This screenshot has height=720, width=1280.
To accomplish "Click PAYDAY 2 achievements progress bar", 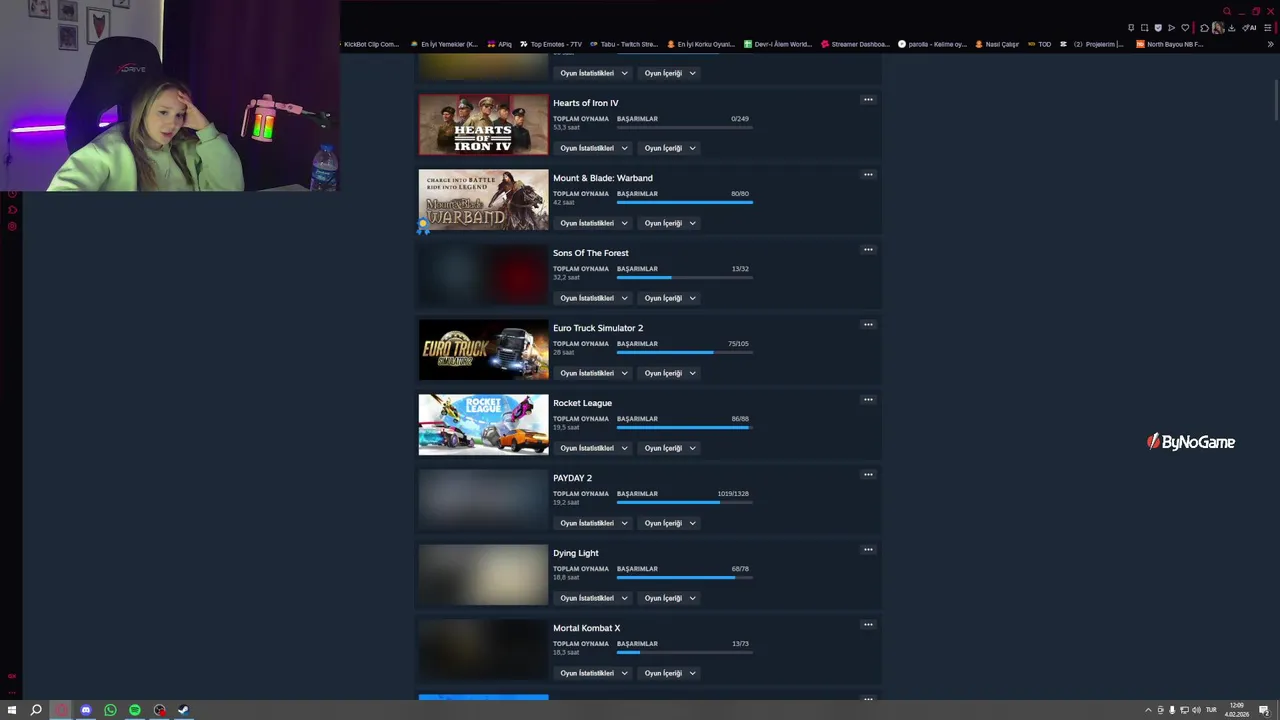I will click(x=684, y=502).
